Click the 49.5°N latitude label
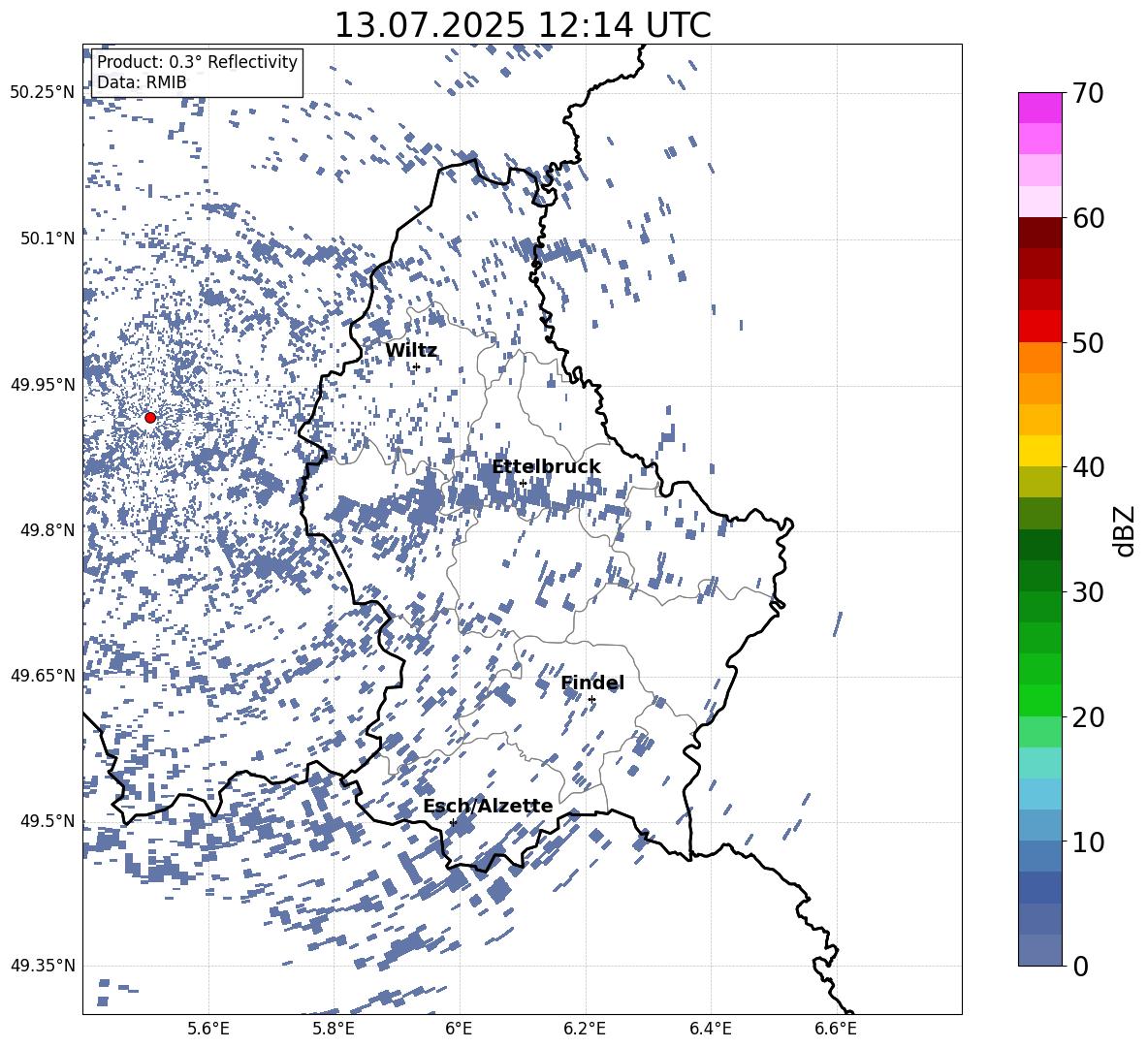The height and width of the screenshot is (1048, 1148). [x=48, y=821]
